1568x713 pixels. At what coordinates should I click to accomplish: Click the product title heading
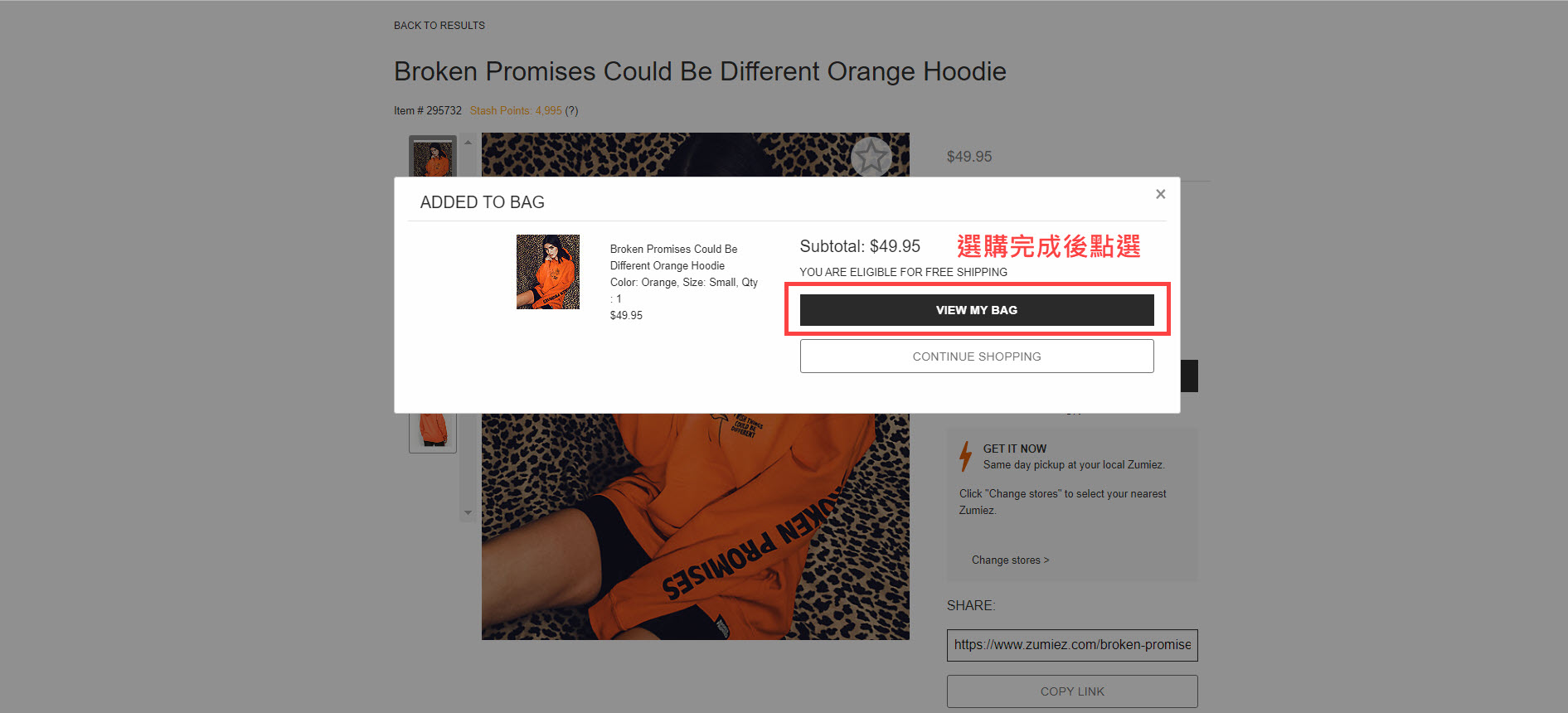(700, 71)
